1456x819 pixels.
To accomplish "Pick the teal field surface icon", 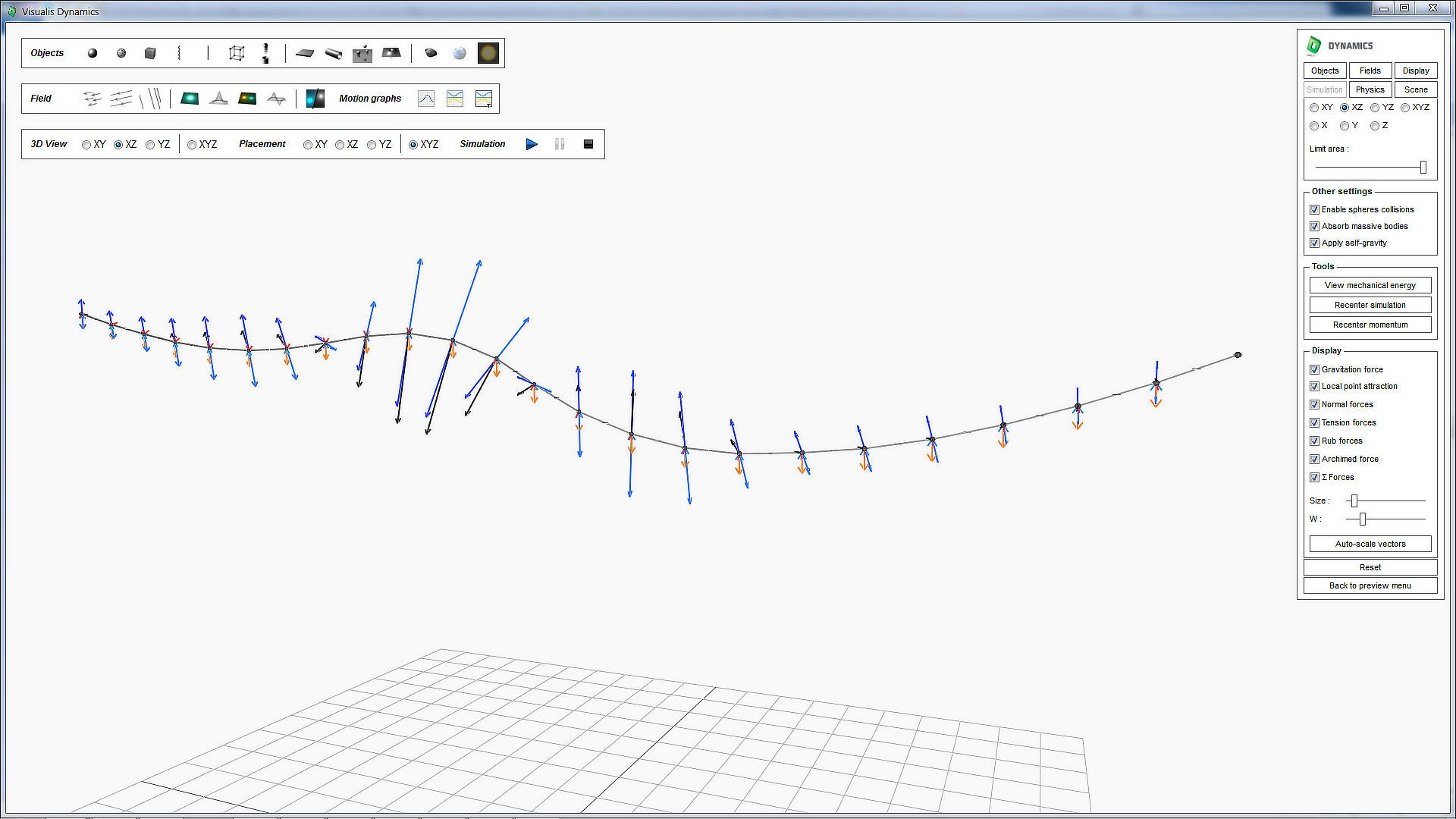I will pos(190,99).
